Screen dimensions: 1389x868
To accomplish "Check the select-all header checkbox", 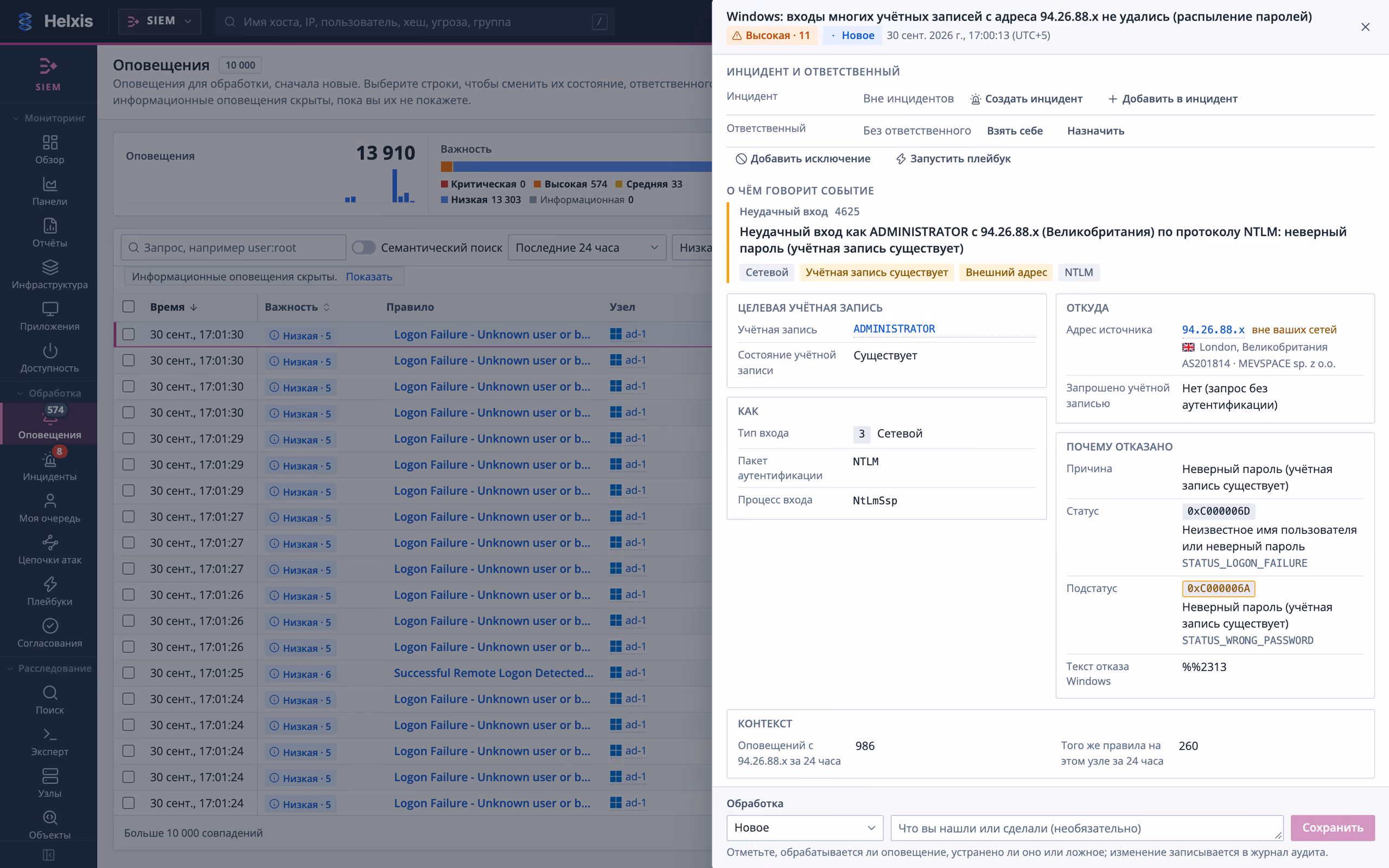I will coord(129,307).
